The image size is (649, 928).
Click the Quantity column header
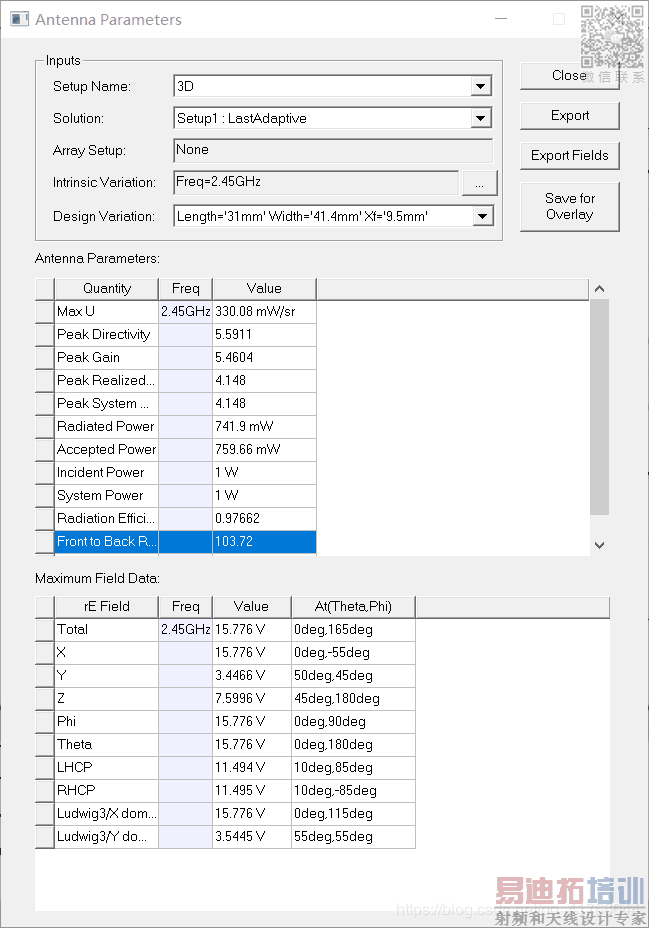tap(106, 289)
